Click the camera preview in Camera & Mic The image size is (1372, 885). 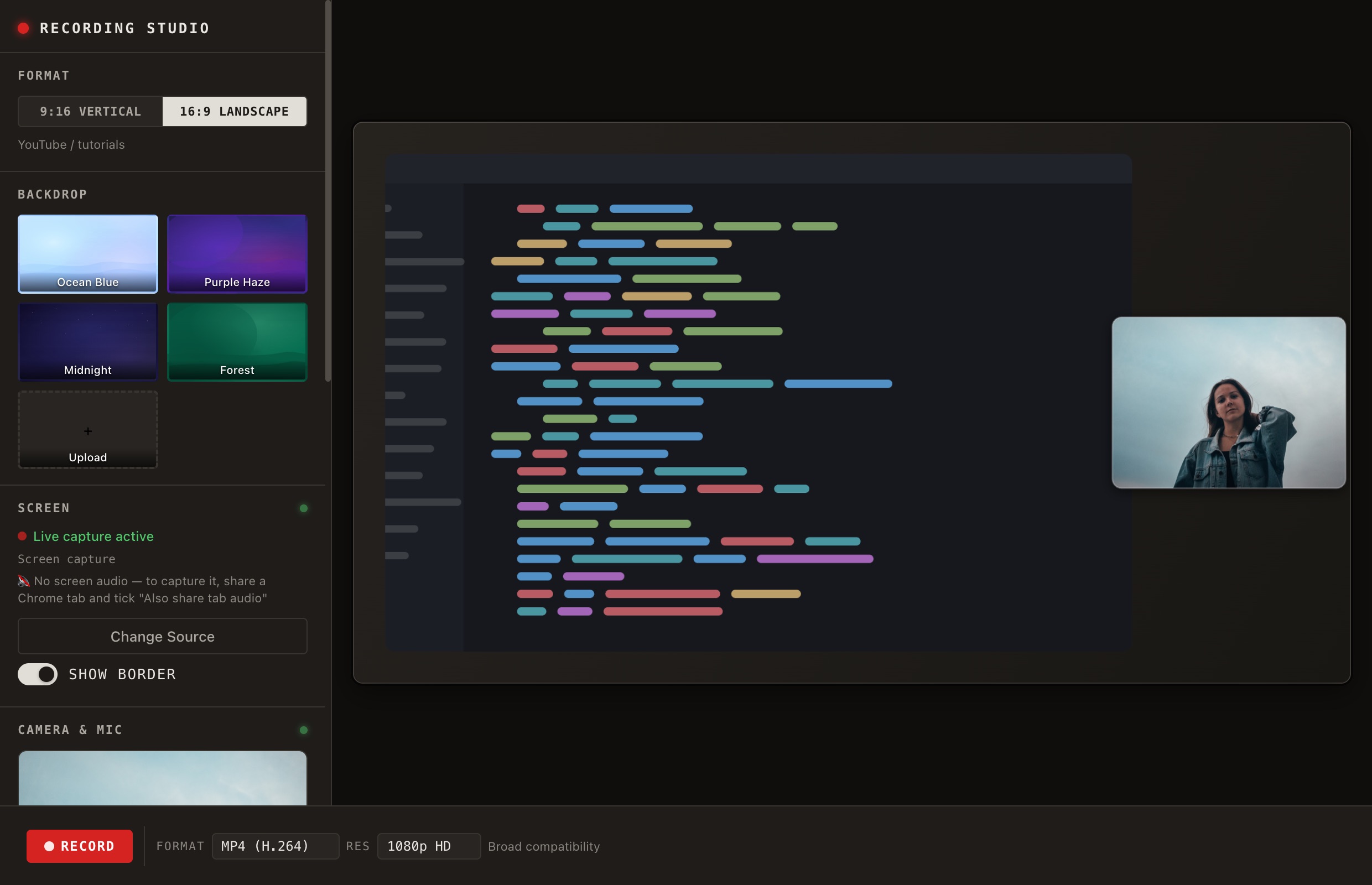pos(163,778)
